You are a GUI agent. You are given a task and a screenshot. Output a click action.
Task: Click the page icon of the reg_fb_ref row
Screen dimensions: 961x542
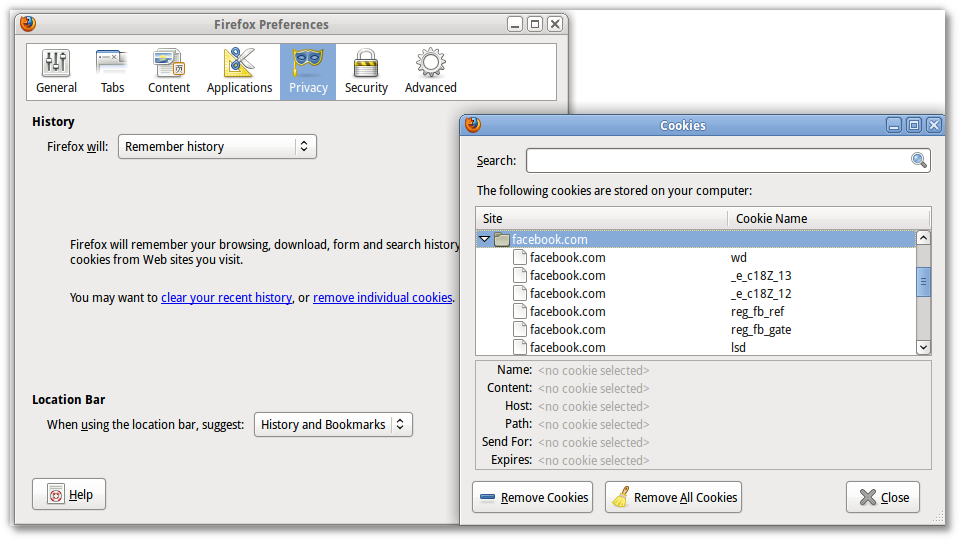point(520,311)
